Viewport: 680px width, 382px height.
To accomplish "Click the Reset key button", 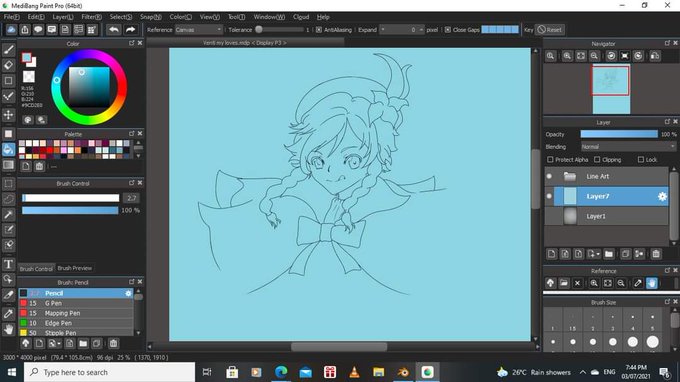I will pos(549,29).
